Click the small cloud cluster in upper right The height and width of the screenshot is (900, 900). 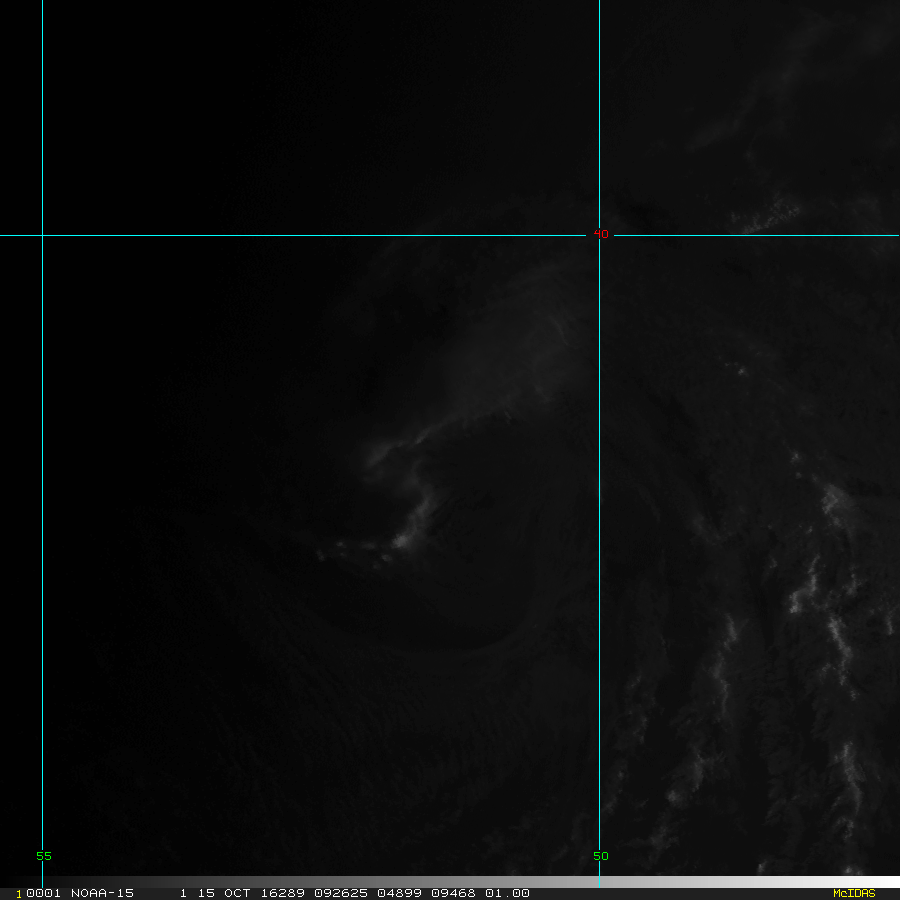point(770,217)
